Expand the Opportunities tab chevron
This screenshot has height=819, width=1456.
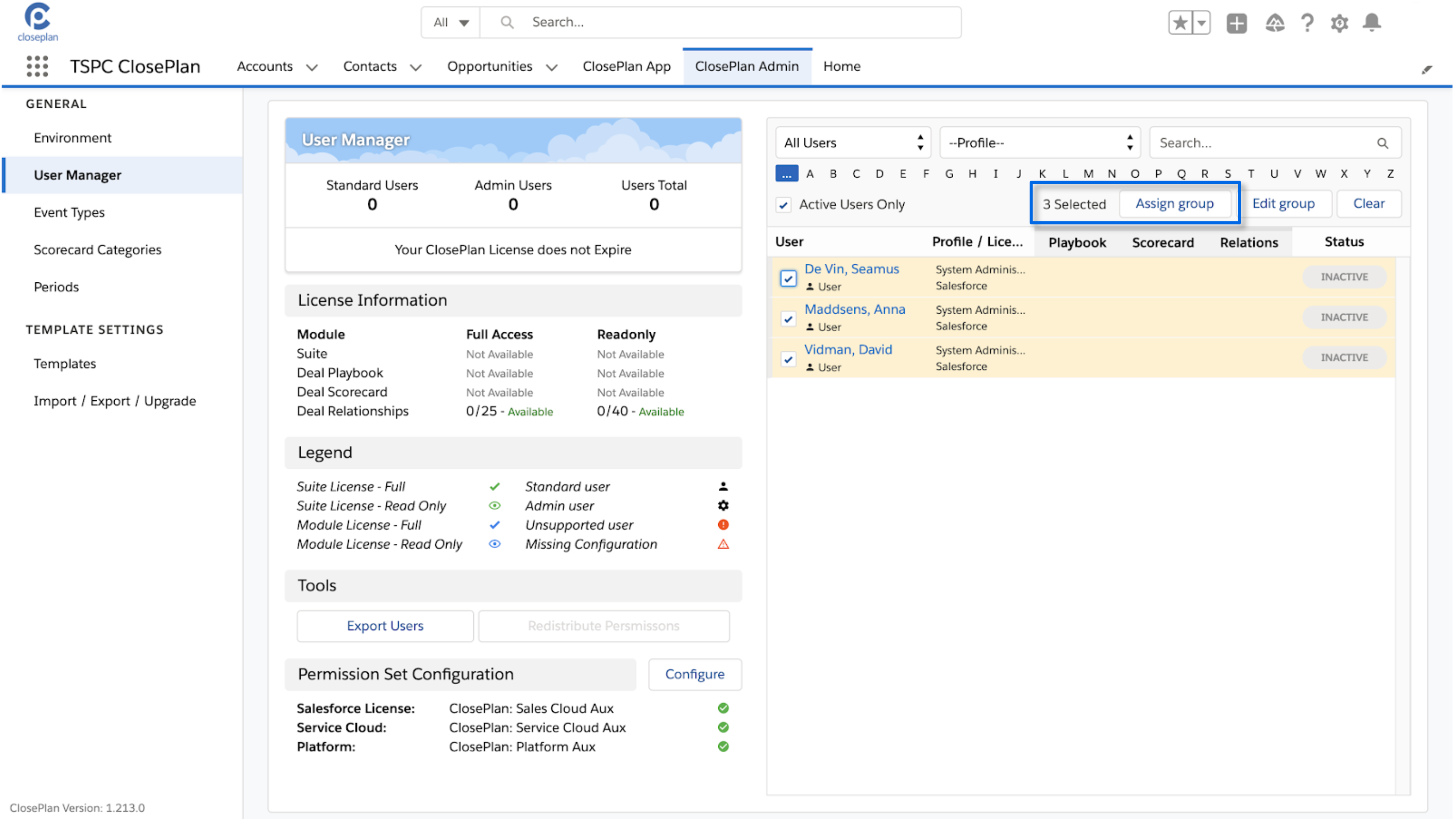[x=552, y=67]
